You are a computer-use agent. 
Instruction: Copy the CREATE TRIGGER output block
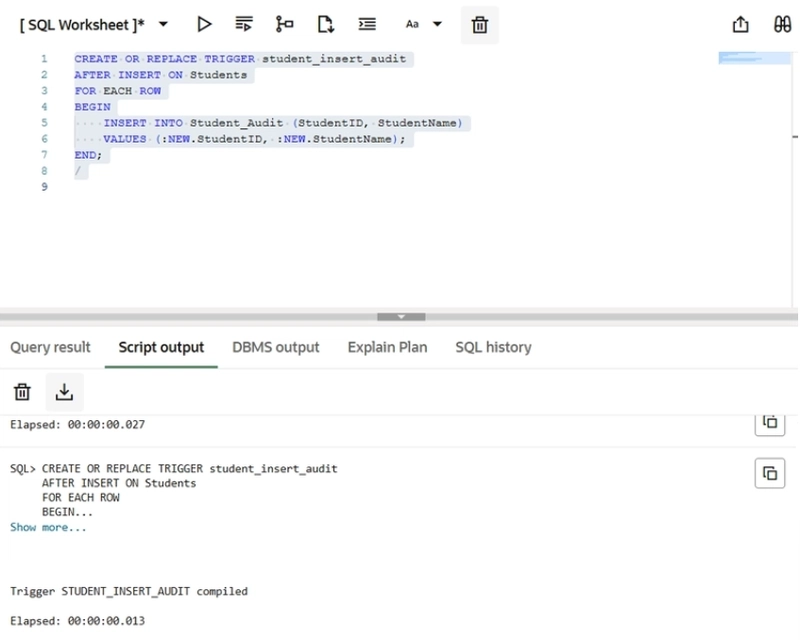point(769,473)
